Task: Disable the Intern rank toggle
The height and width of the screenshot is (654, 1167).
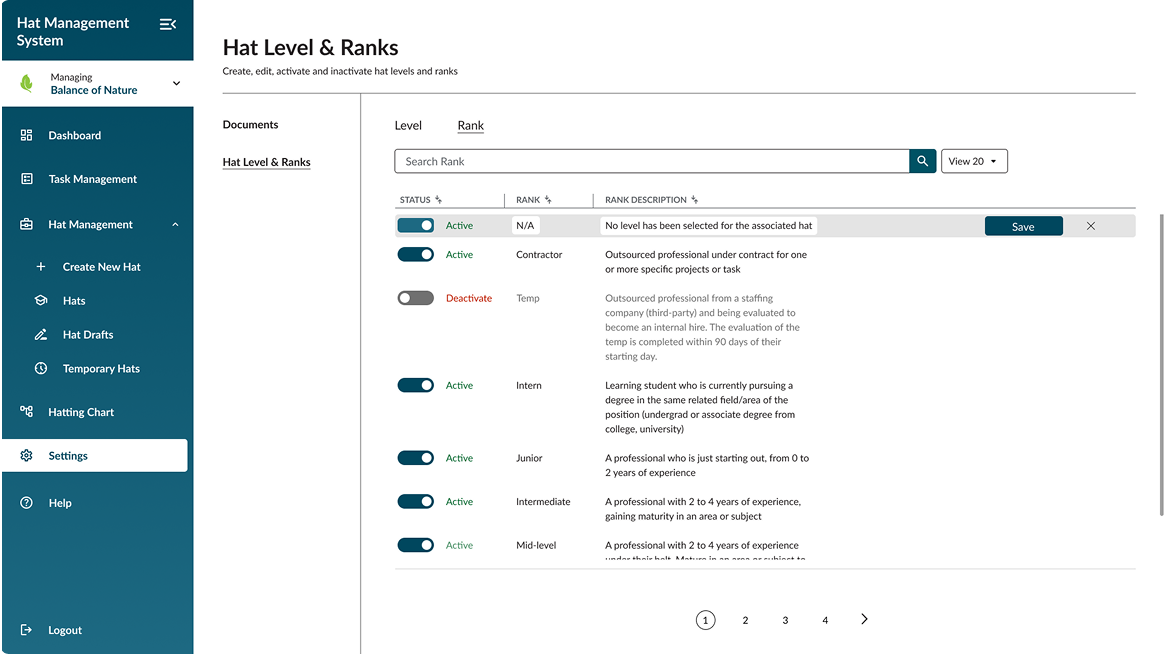Action: tap(416, 385)
